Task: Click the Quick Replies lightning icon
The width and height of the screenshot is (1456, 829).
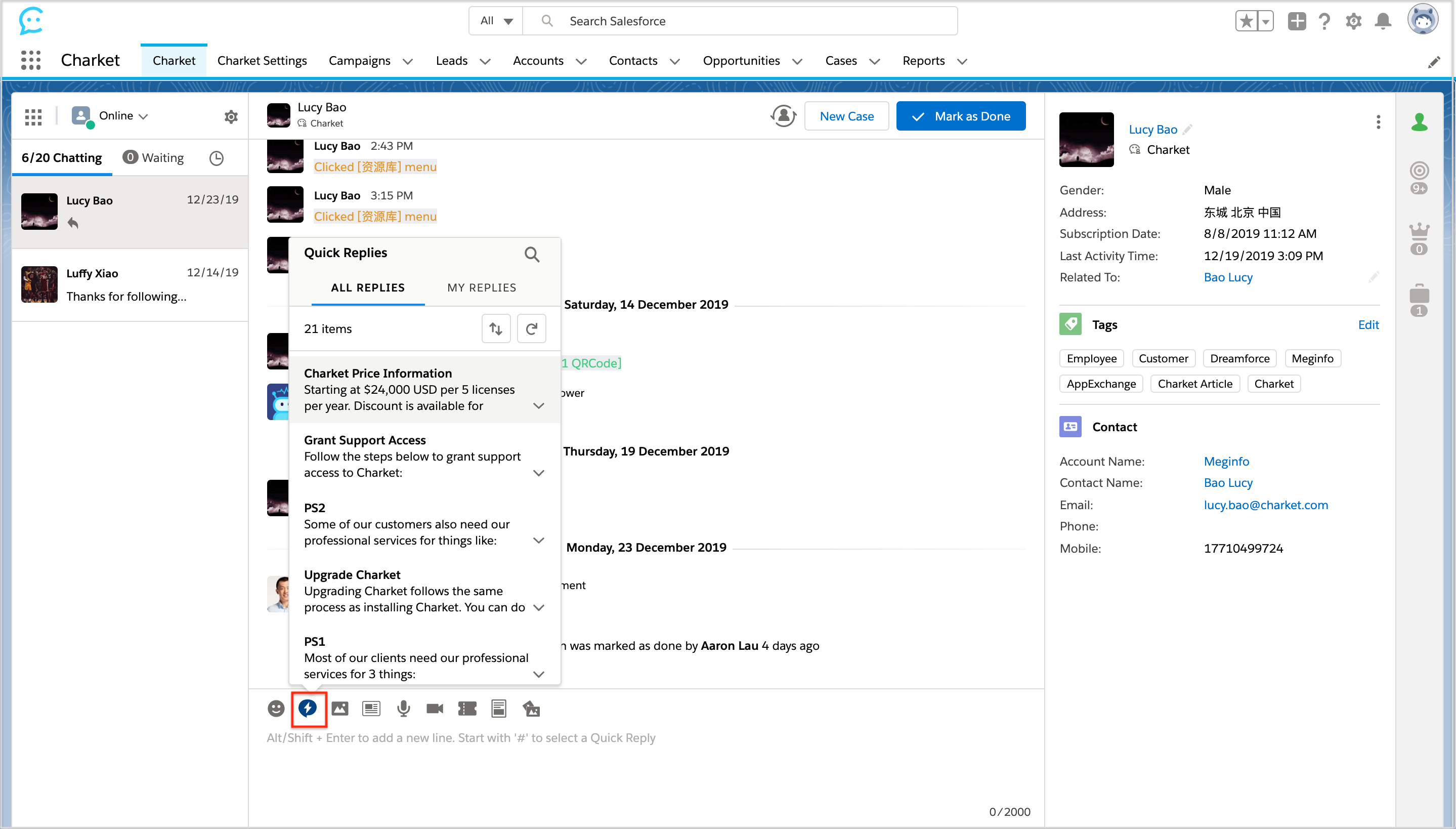Action: 308,709
